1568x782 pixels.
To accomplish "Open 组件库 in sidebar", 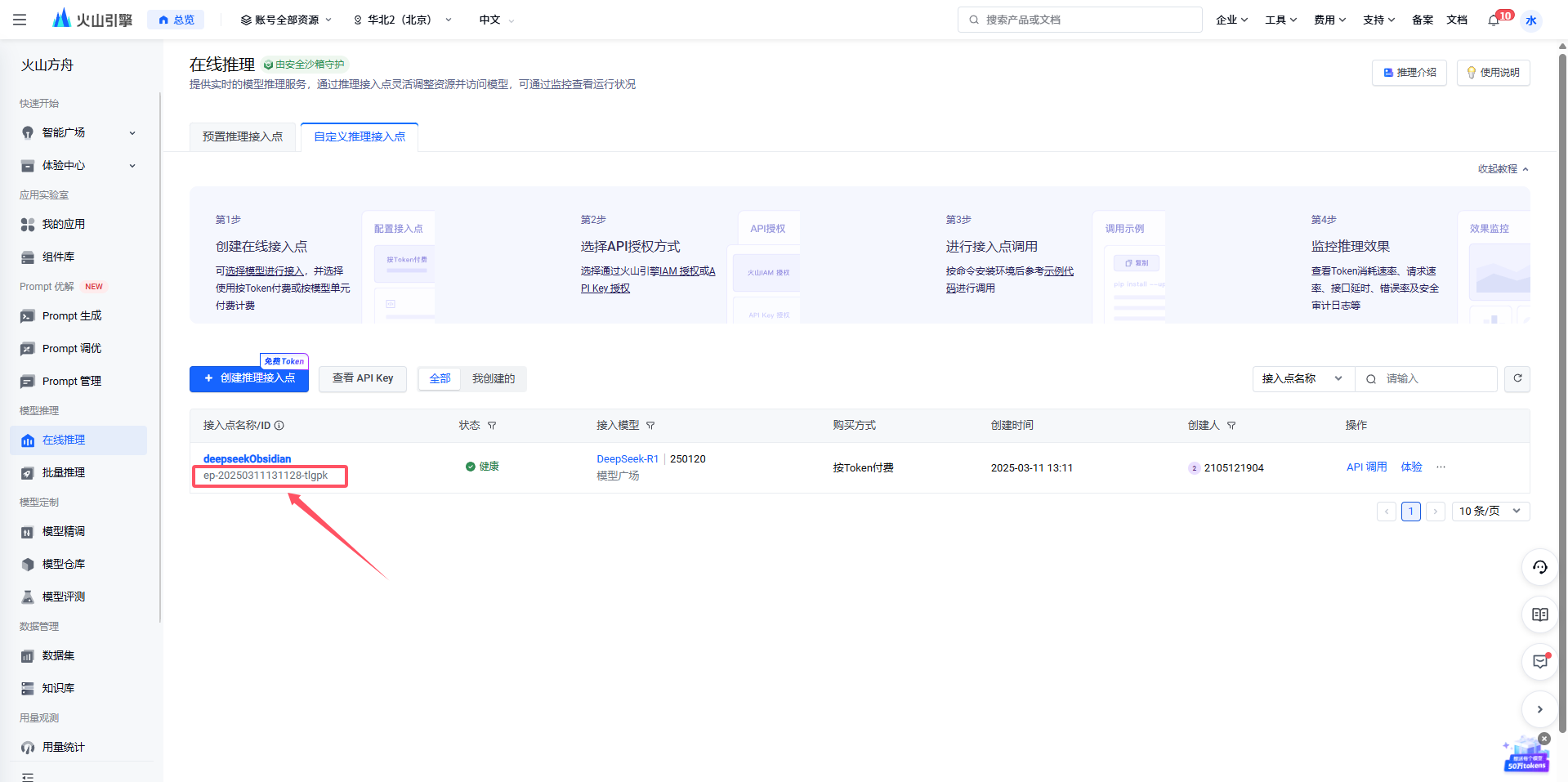I will pyautogui.click(x=78, y=257).
